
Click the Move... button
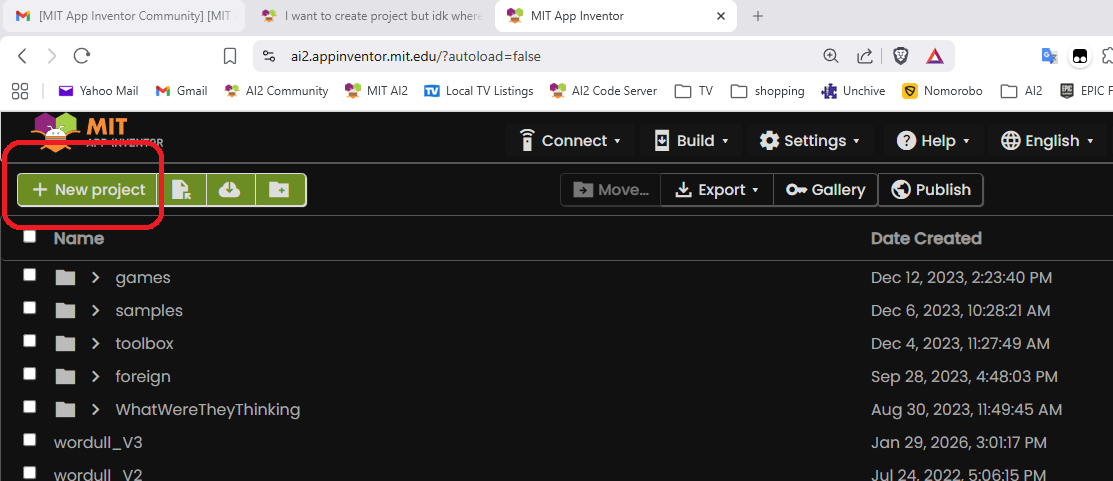pos(611,190)
